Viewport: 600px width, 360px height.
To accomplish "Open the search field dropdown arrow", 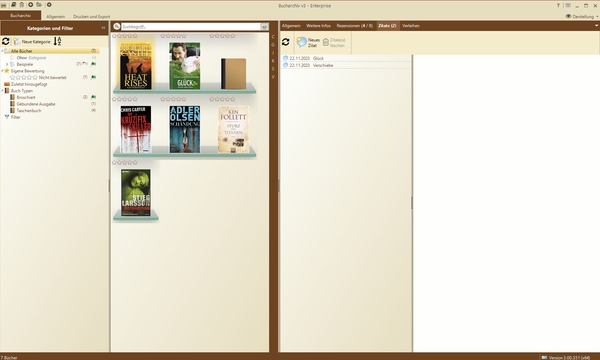I will tap(264, 27).
